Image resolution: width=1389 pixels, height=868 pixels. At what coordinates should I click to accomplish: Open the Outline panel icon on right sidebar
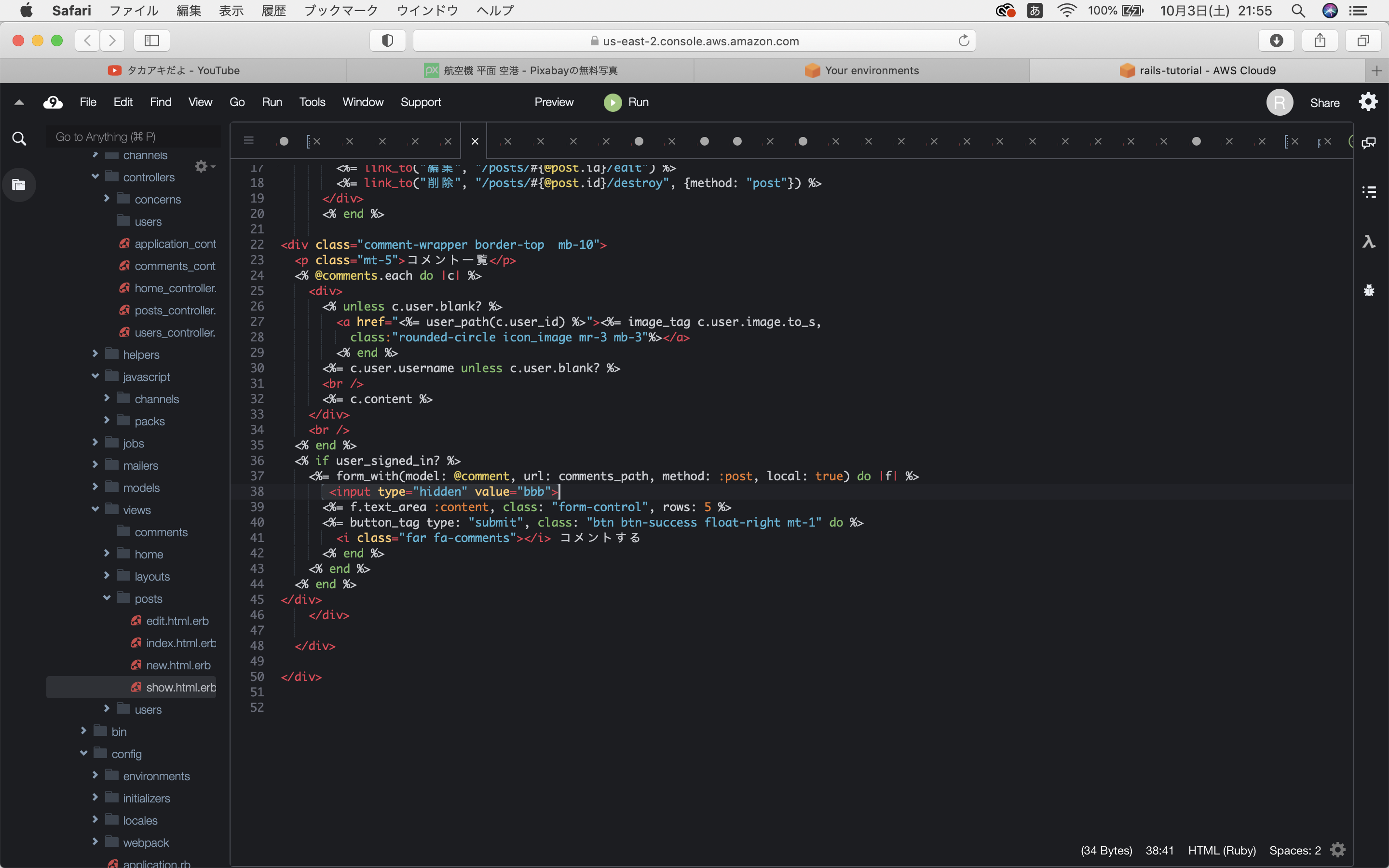(x=1369, y=192)
